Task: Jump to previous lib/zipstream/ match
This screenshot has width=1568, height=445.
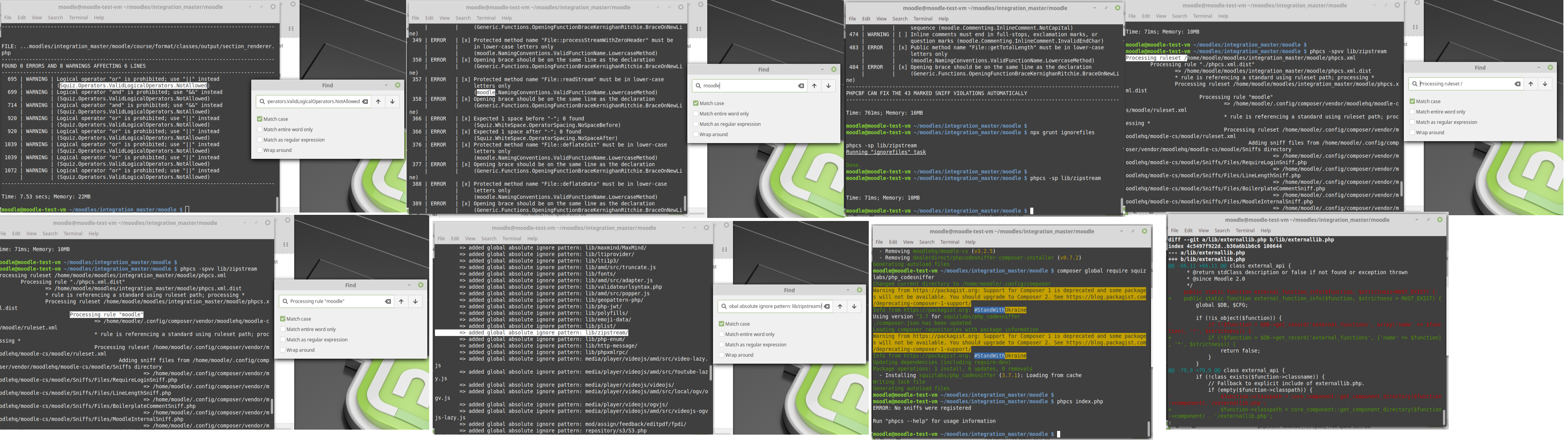Action: (839, 306)
